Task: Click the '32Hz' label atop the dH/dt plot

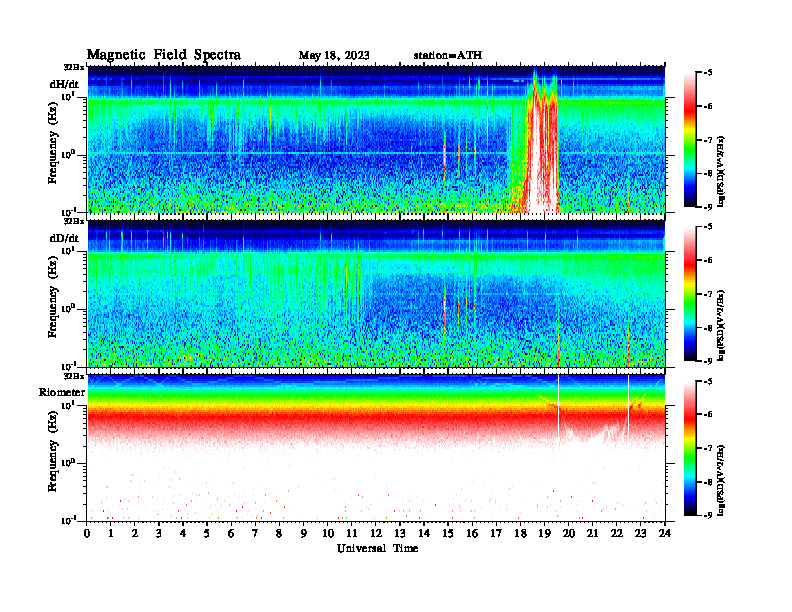Action: click(x=74, y=67)
